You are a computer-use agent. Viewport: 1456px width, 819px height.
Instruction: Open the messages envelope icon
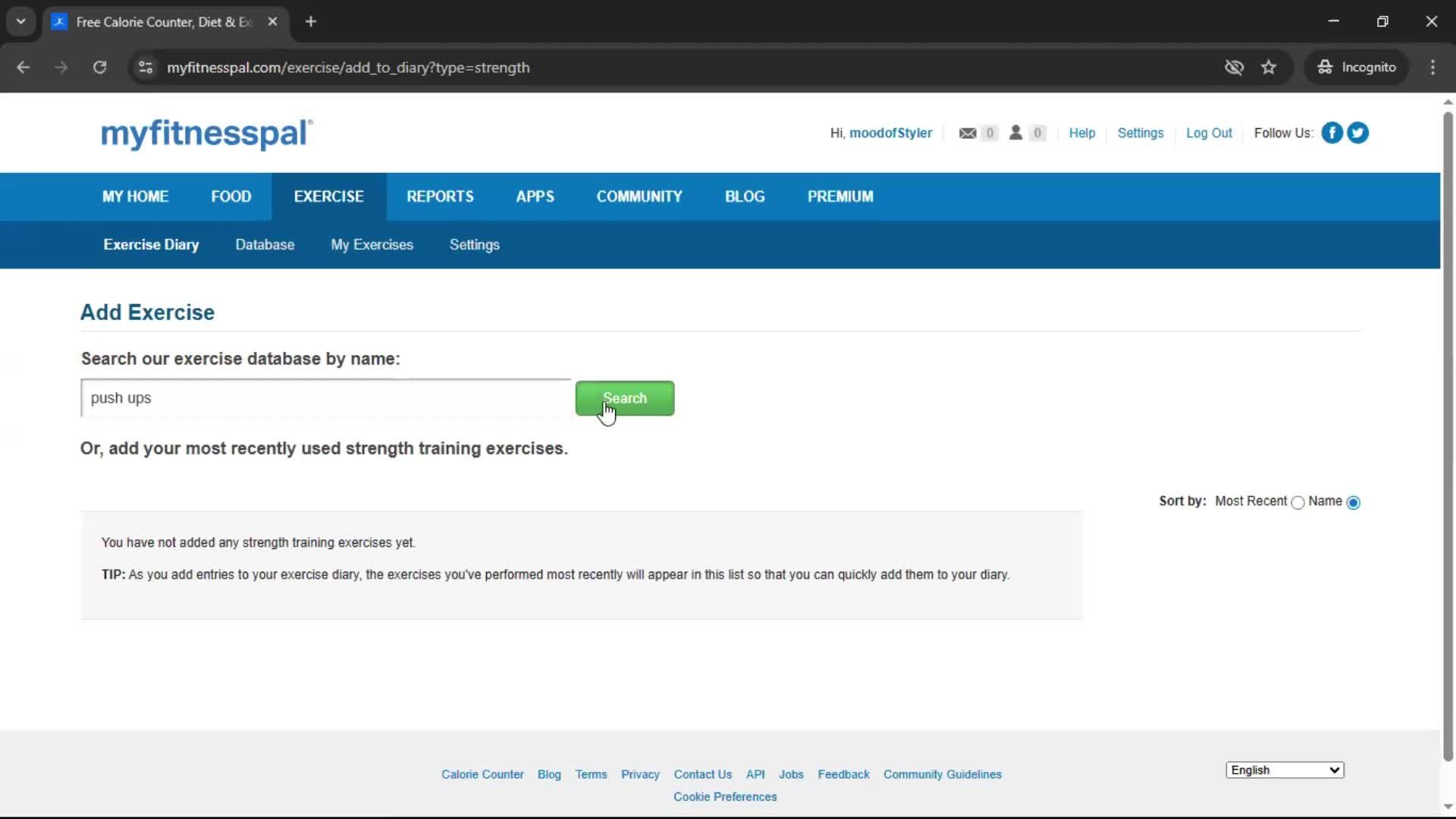coord(968,133)
